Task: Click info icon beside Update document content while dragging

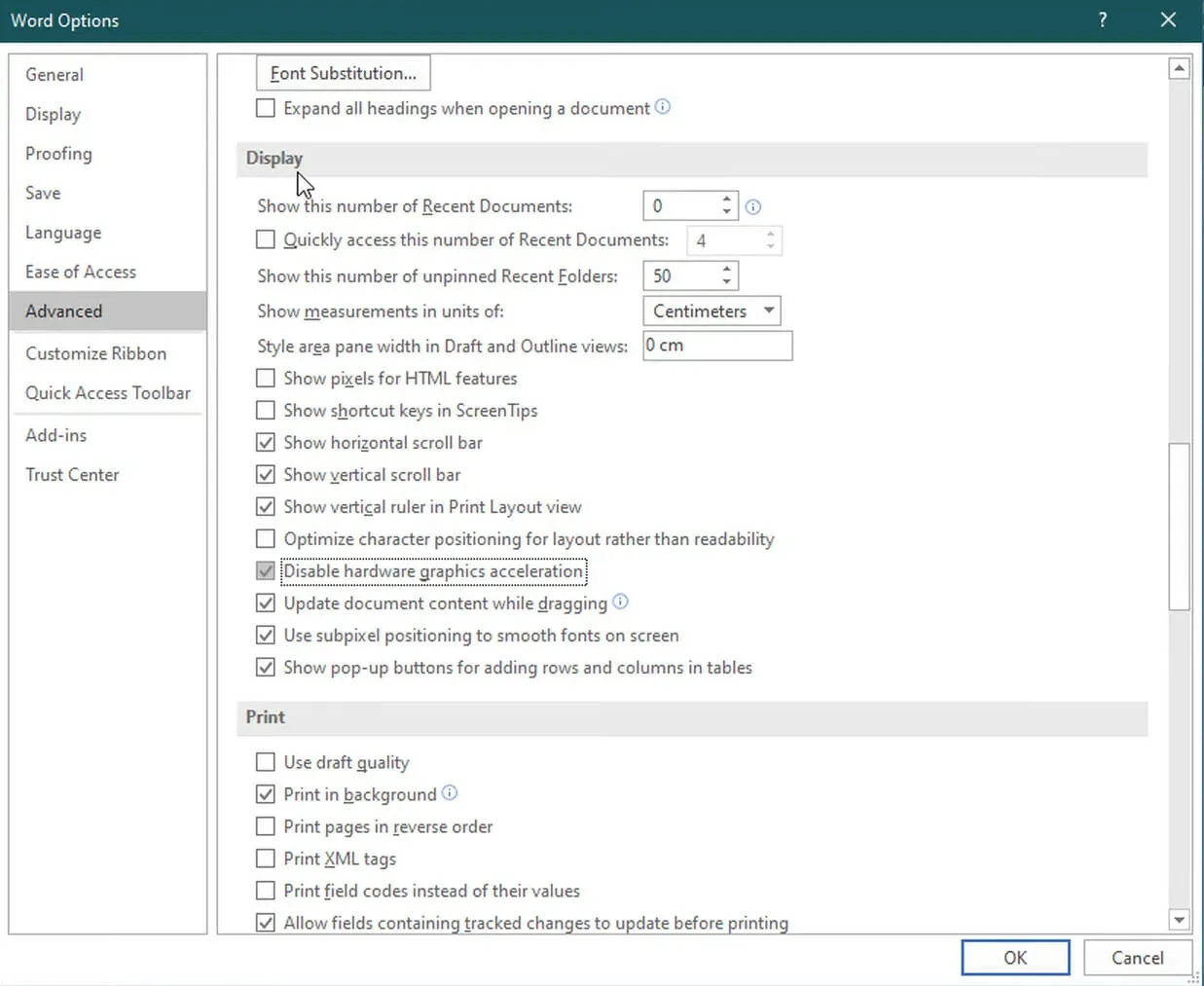Action: (620, 602)
